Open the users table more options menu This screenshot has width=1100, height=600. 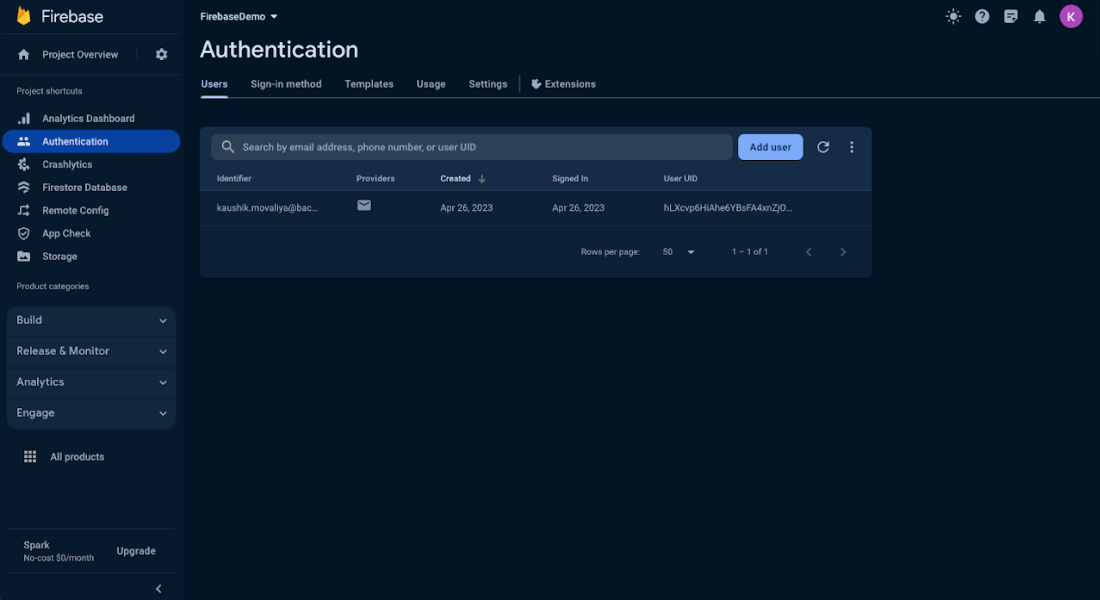coord(852,147)
